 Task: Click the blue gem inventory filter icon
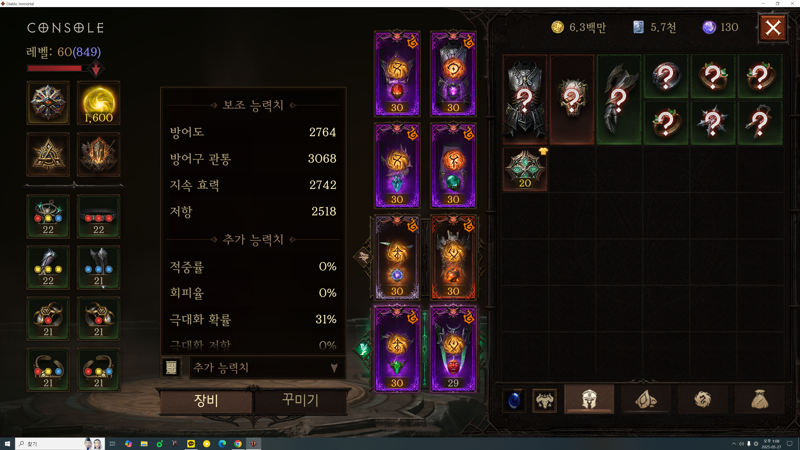click(x=514, y=400)
